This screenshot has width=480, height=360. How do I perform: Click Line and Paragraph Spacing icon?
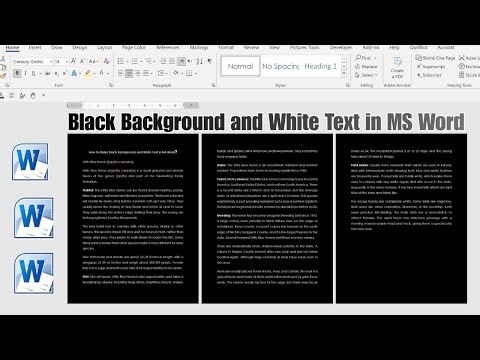(161, 73)
